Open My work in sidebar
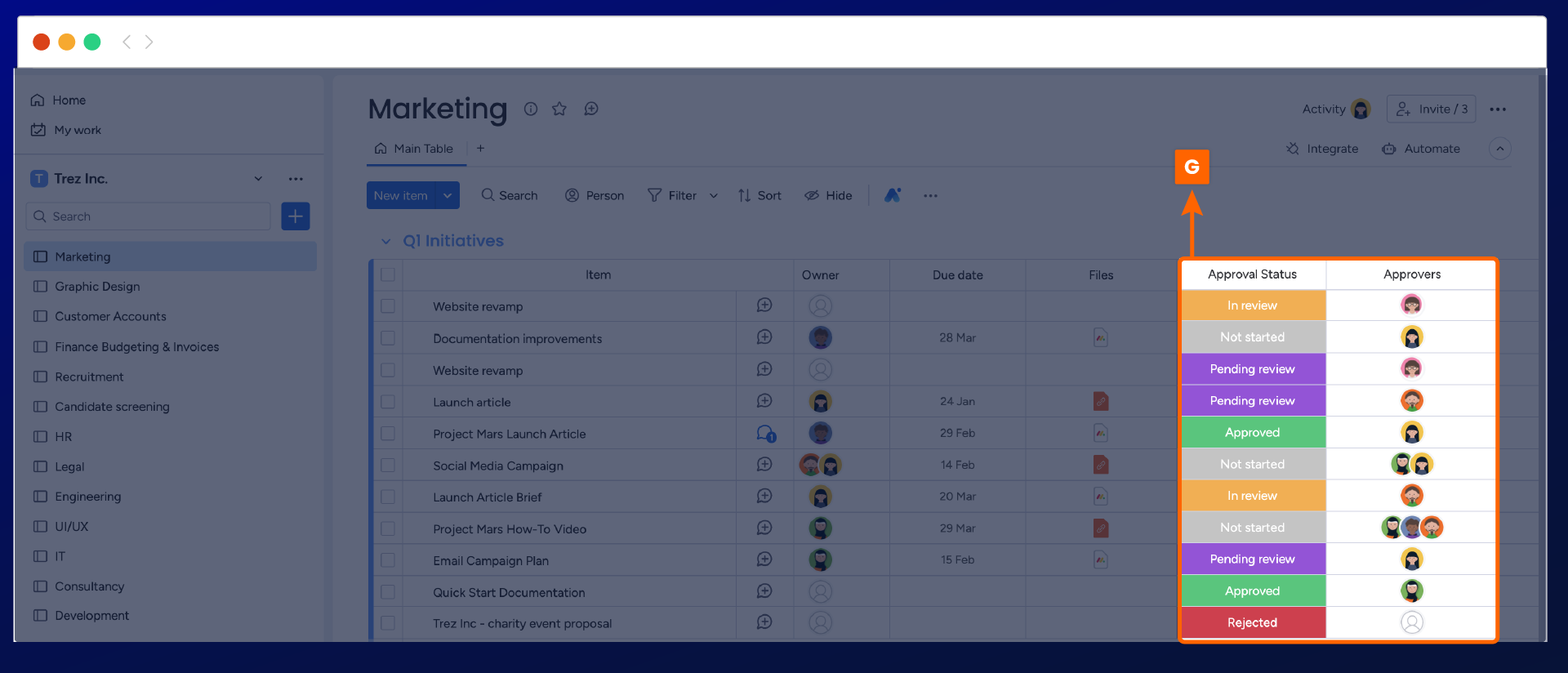 click(66, 130)
